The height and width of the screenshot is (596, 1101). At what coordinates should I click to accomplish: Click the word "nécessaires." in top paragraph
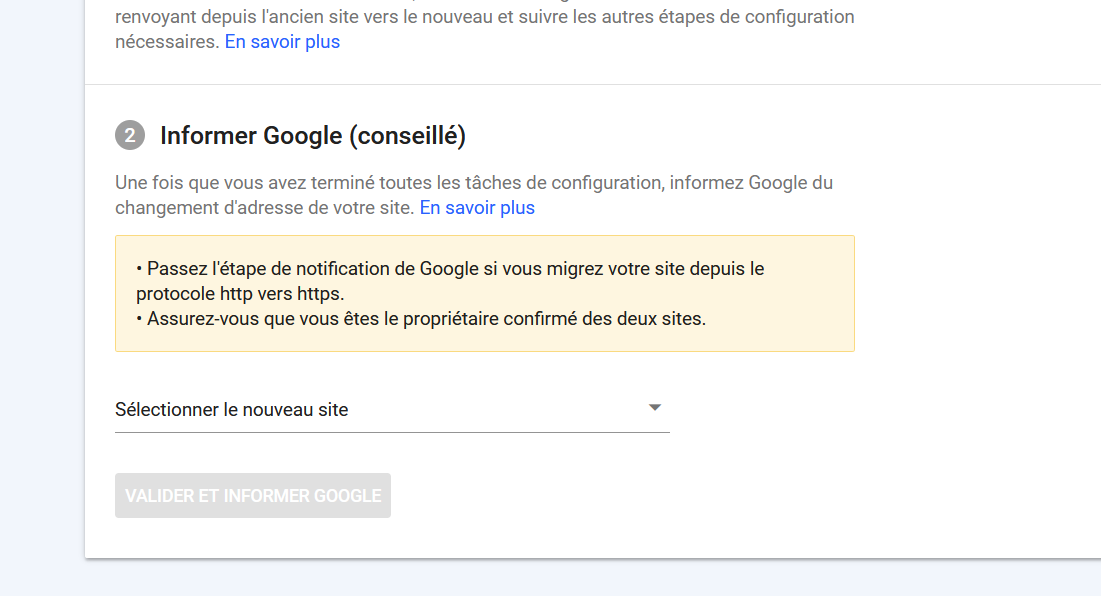(167, 42)
